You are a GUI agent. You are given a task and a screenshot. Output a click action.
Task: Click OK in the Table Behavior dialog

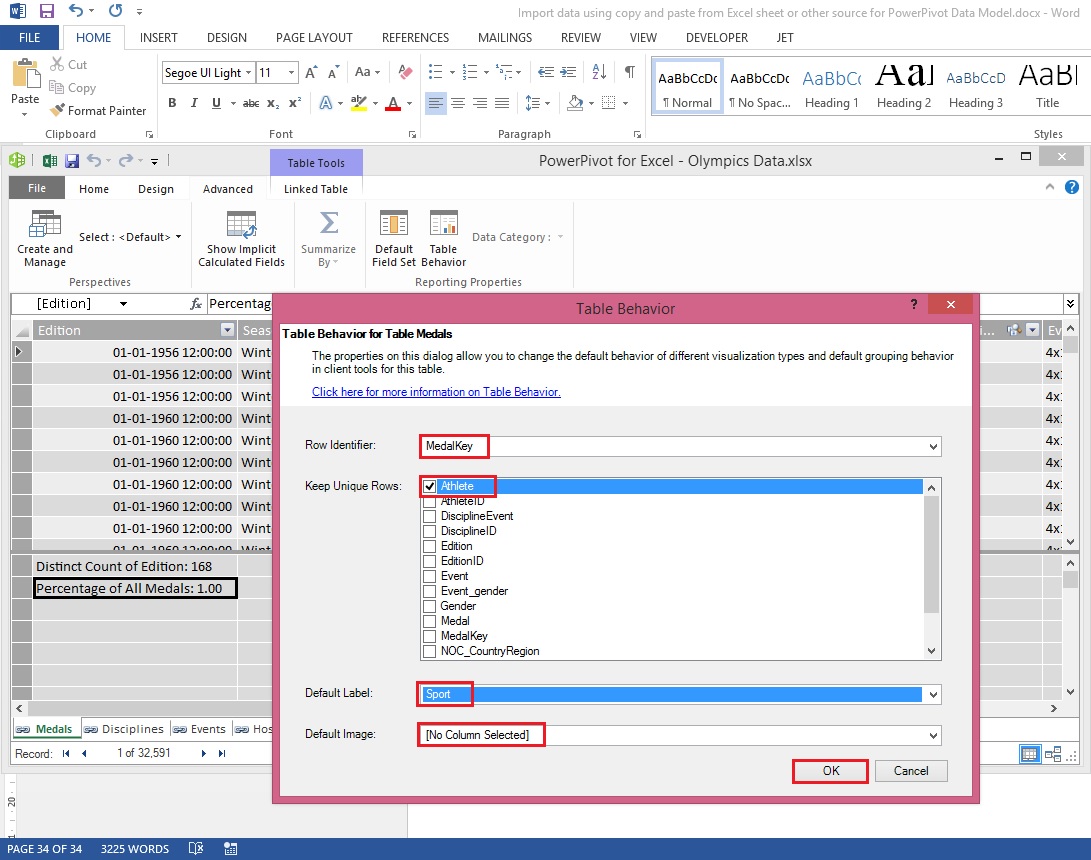point(829,770)
